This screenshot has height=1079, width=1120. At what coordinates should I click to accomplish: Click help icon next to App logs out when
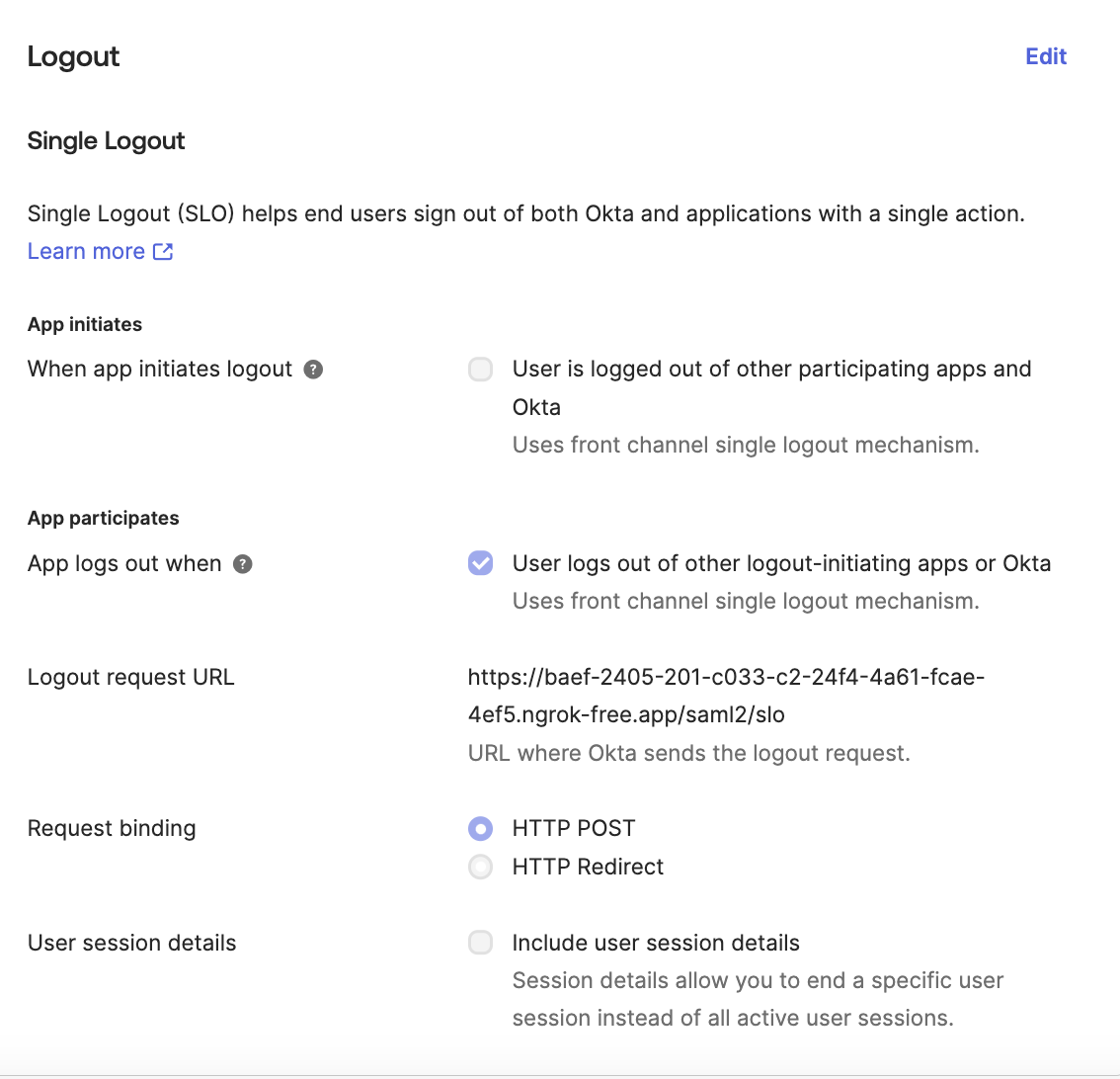pyautogui.click(x=242, y=564)
